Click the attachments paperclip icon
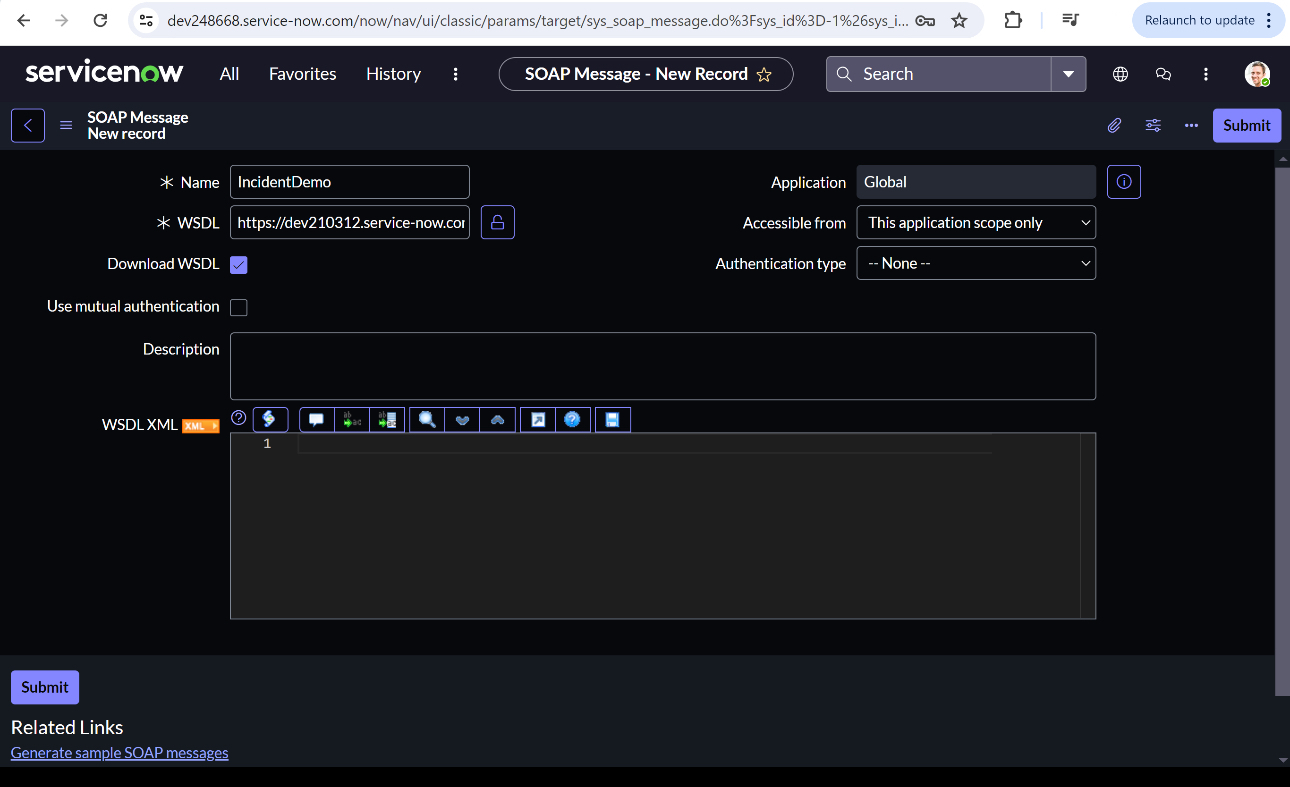 [x=1114, y=125]
